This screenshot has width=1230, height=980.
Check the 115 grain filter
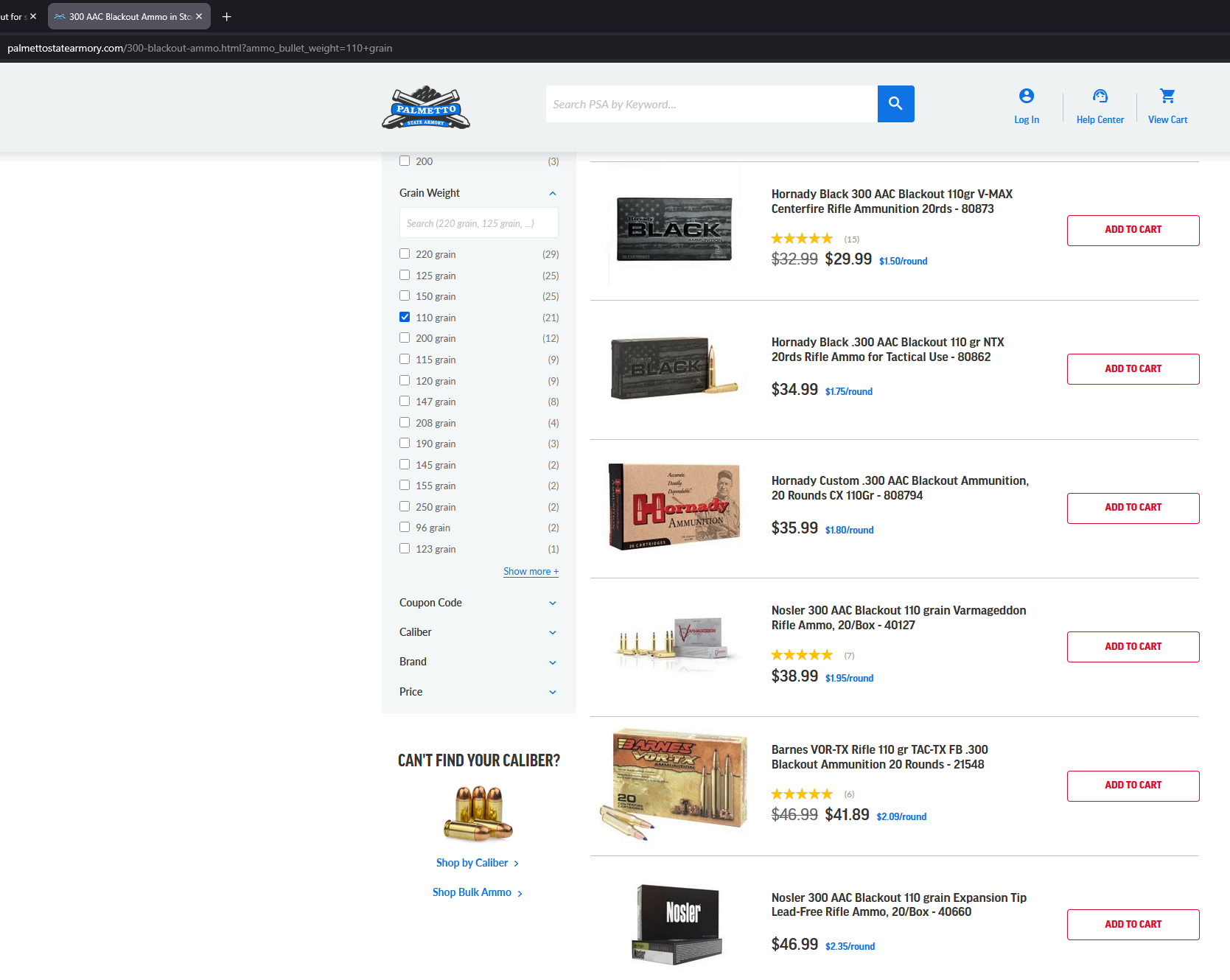(405, 360)
